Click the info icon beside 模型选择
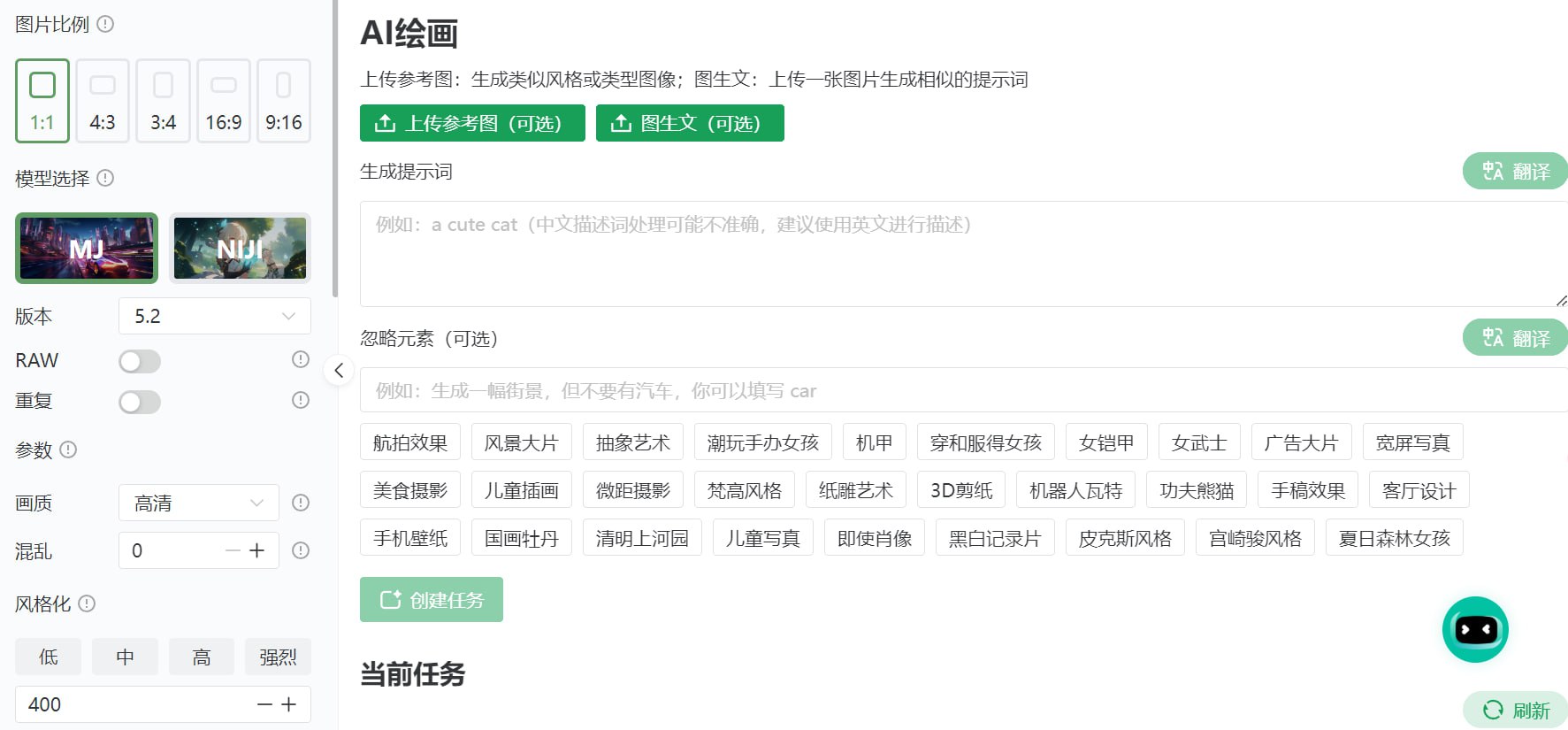The height and width of the screenshot is (730, 1568). pos(105,178)
